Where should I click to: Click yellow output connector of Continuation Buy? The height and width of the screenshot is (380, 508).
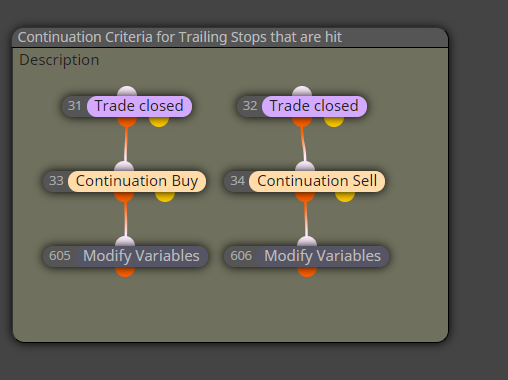[x=165, y=196]
